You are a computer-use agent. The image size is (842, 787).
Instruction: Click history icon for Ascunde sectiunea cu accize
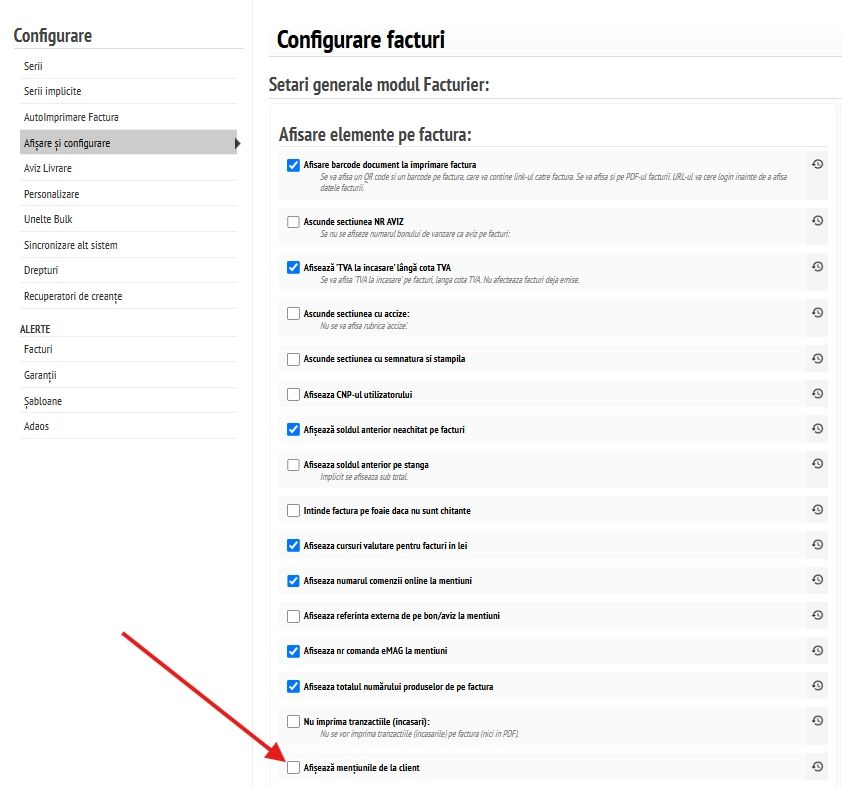coord(817,312)
